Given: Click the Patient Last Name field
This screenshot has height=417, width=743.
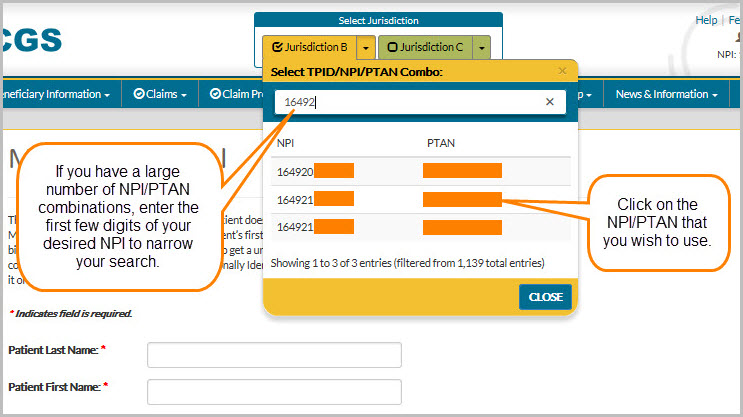Looking at the screenshot, I should 274,355.
